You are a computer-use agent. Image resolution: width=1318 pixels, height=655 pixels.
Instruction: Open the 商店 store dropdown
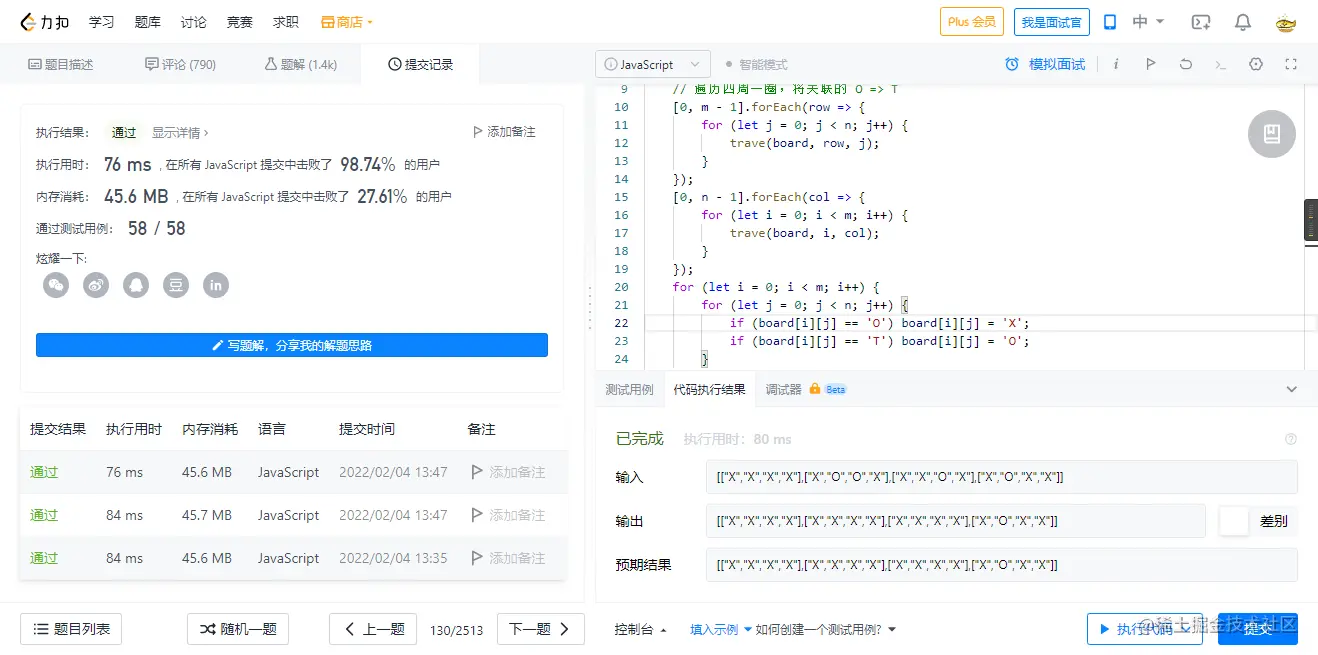pos(346,22)
